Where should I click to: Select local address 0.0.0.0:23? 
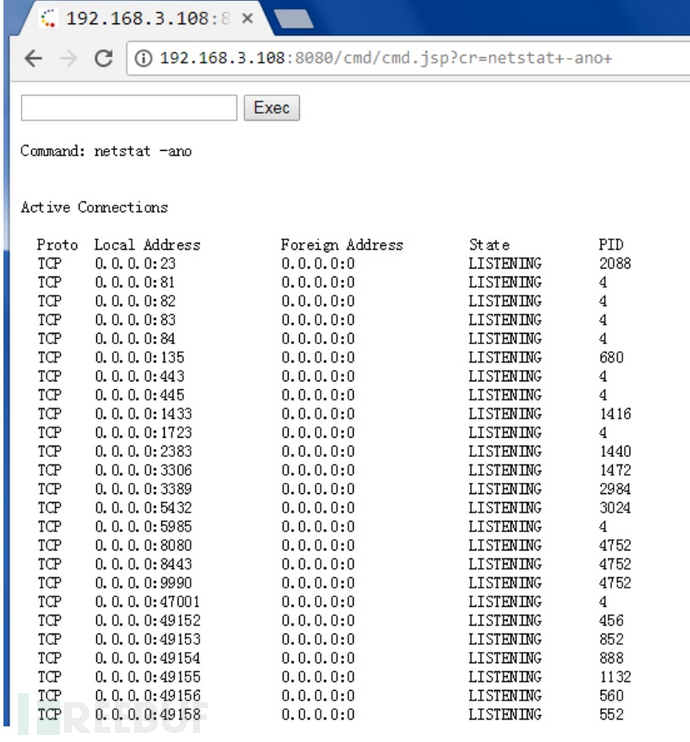point(135,263)
